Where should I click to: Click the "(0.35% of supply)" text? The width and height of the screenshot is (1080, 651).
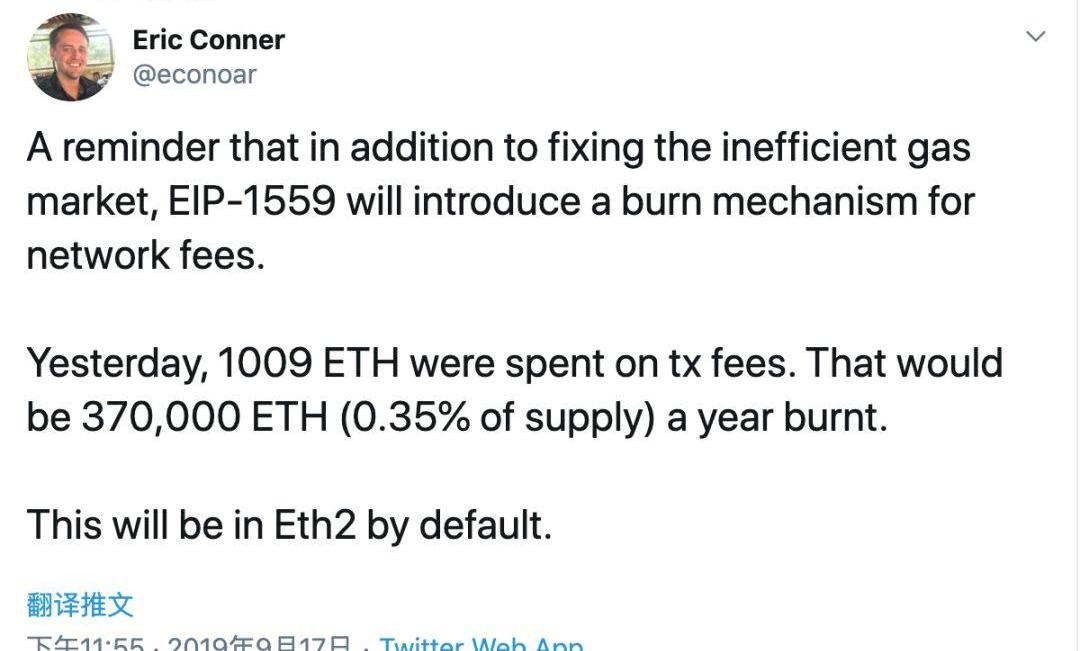coord(496,417)
